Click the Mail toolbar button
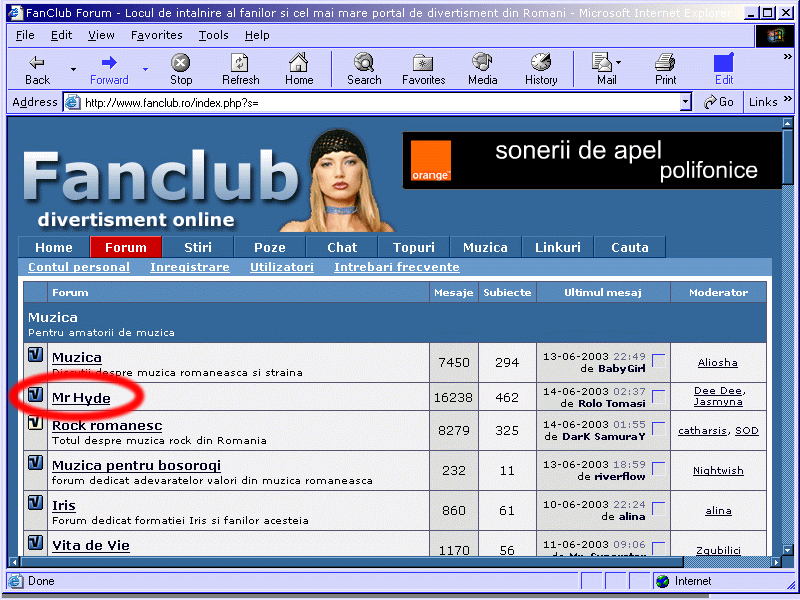This screenshot has width=800, height=600. pyautogui.click(x=603, y=69)
